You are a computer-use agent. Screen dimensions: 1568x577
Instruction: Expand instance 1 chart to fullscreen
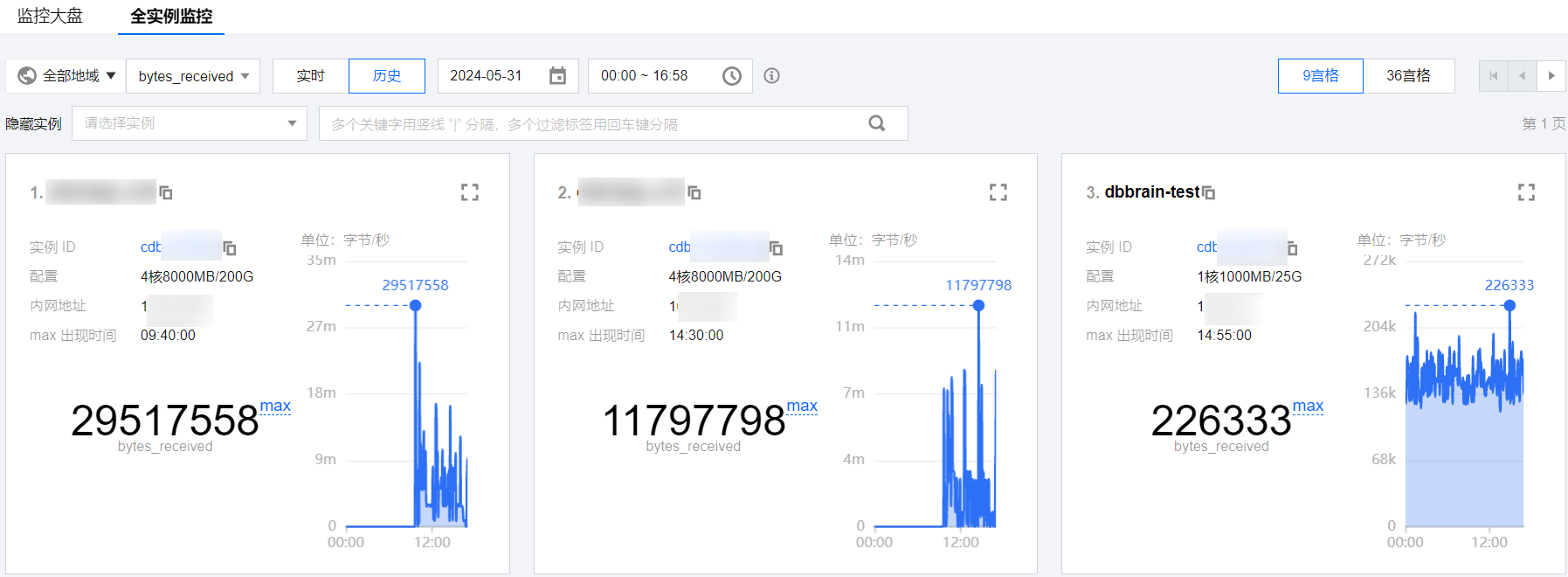pos(470,192)
